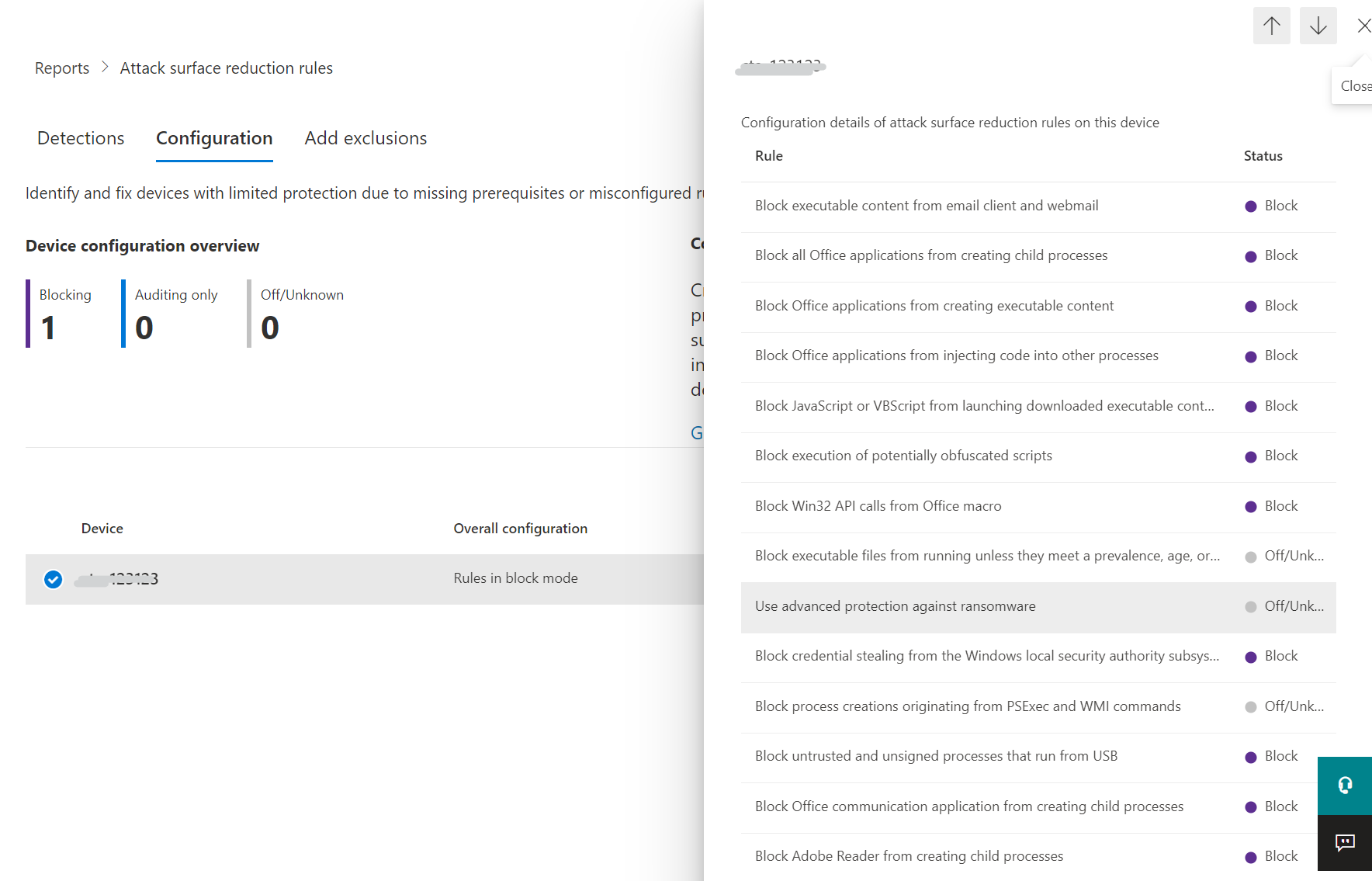This screenshot has height=881, width=1372.
Task: Open the Add exclusions tab
Action: pos(365,138)
